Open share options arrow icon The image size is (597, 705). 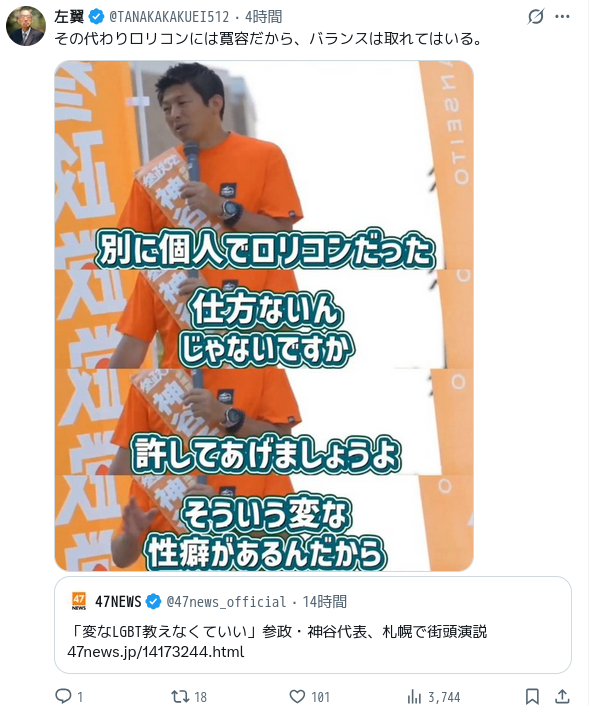(562, 696)
